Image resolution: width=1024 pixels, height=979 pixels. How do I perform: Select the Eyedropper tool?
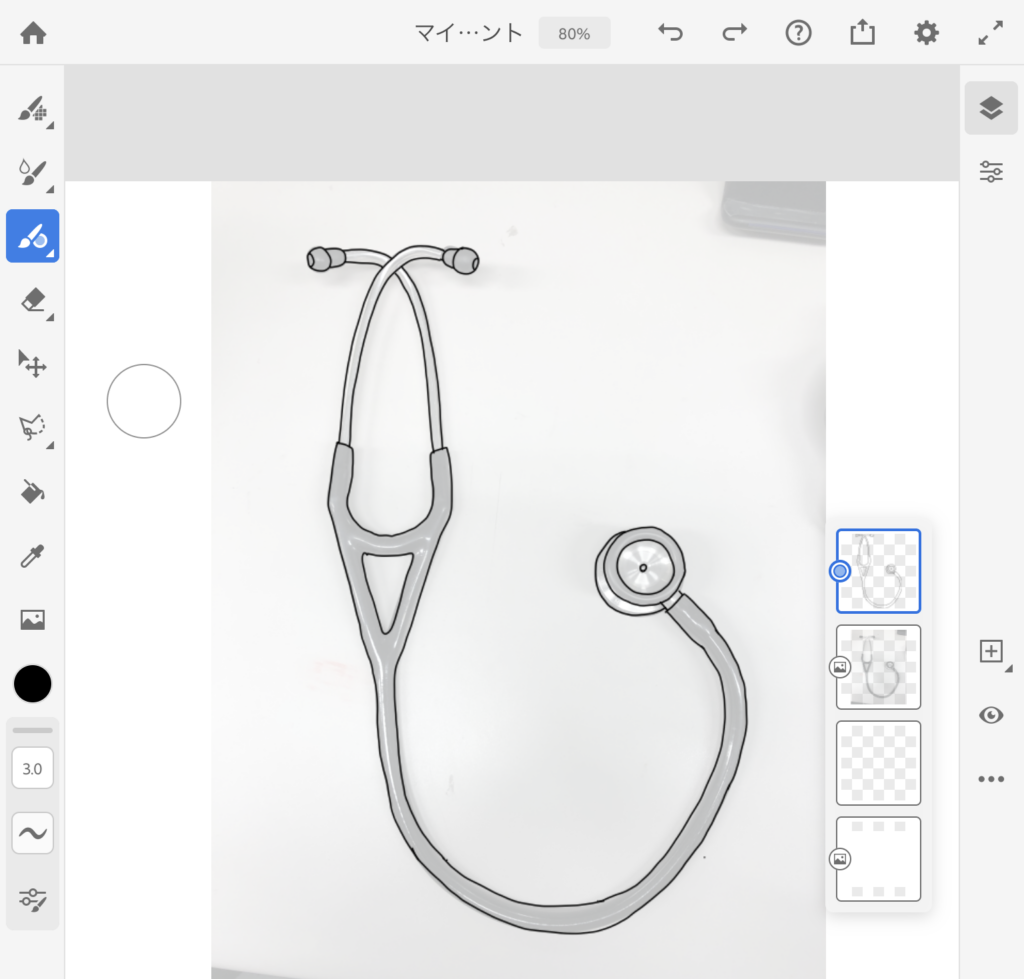tap(33, 556)
